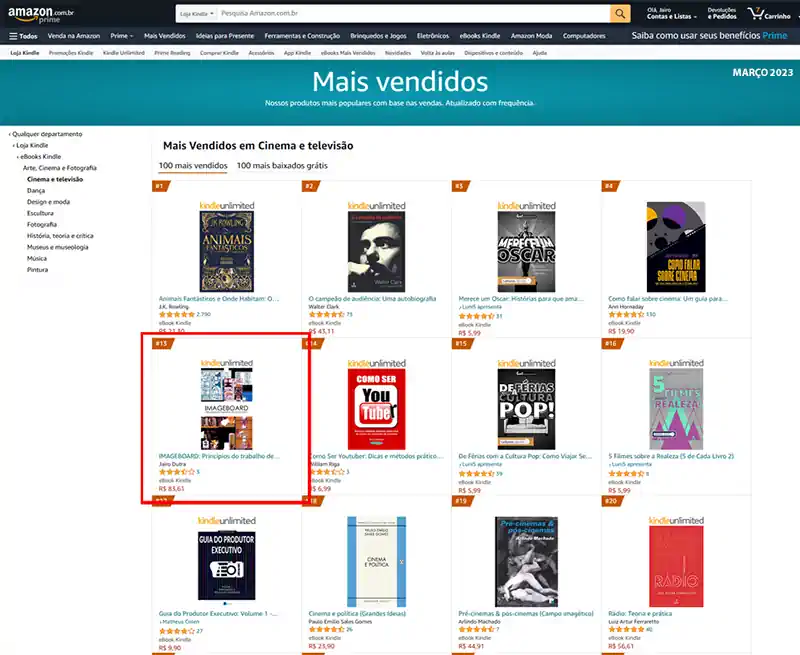Open Guia do Produtor Executivo title link

(x=218, y=614)
